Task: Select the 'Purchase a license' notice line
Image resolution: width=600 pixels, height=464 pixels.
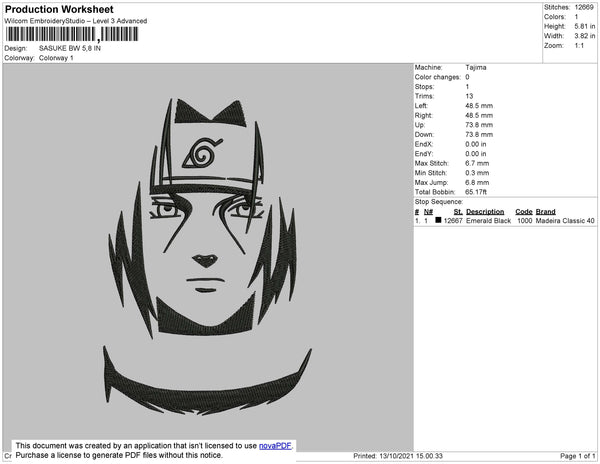Action: (119, 455)
